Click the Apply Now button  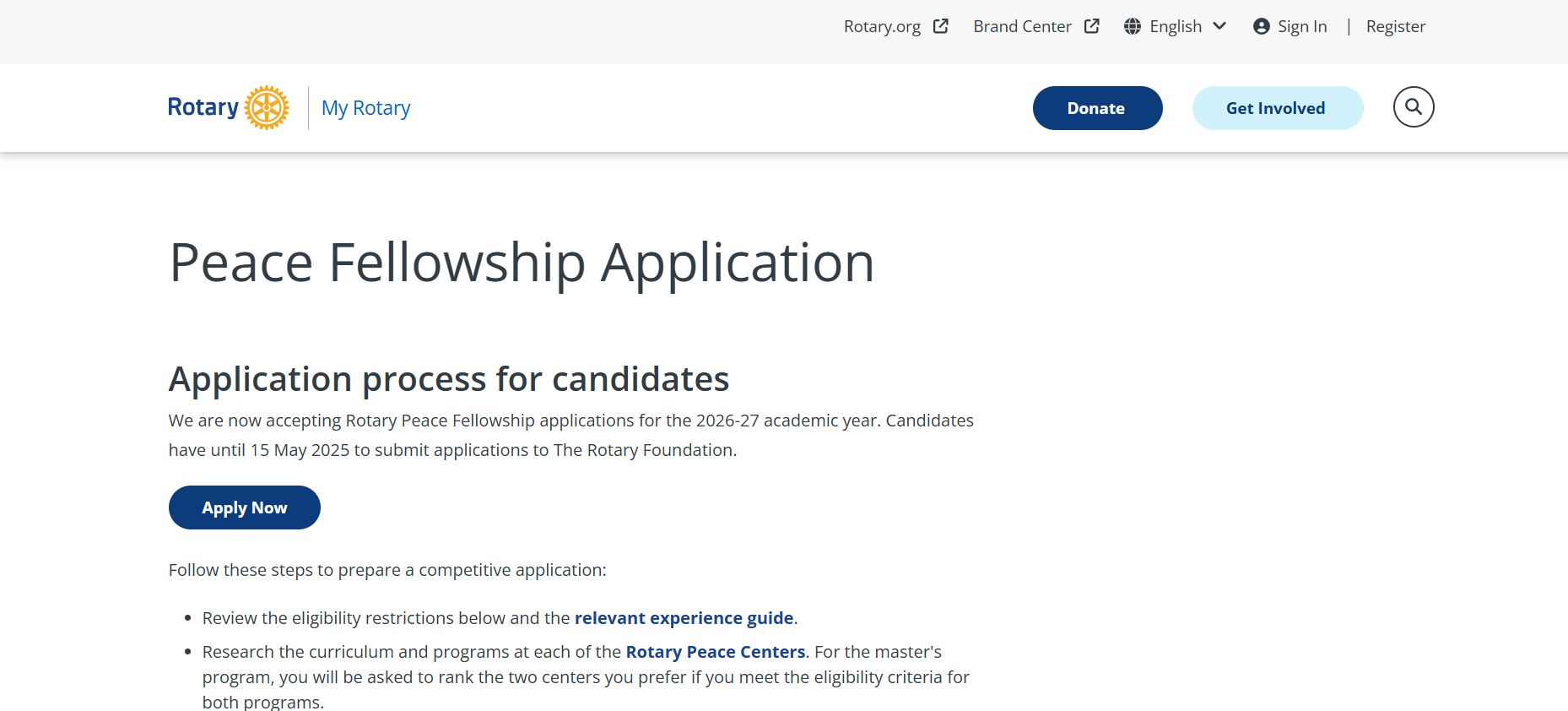coord(245,507)
